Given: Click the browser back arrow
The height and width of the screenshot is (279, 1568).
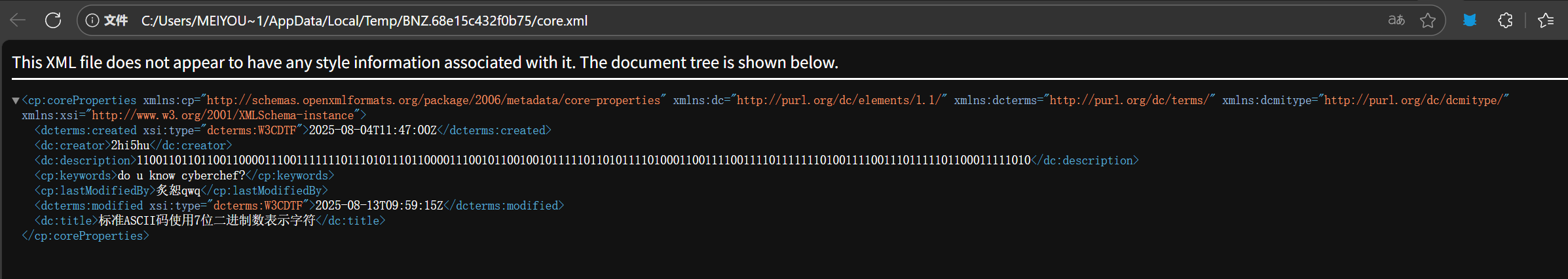Looking at the screenshot, I should click(18, 20).
